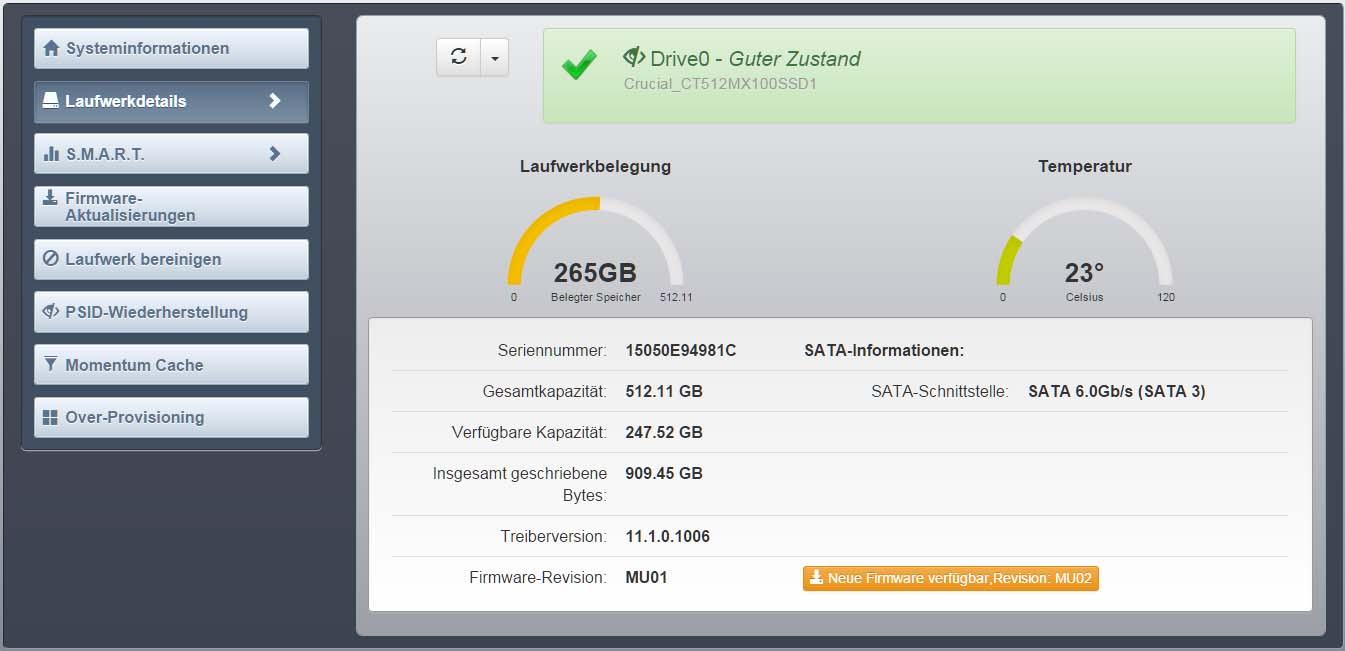Image resolution: width=1345 pixels, height=651 pixels.
Task: Click the Gesamtkapazität value 512.11 GB
Action: click(664, 391)
